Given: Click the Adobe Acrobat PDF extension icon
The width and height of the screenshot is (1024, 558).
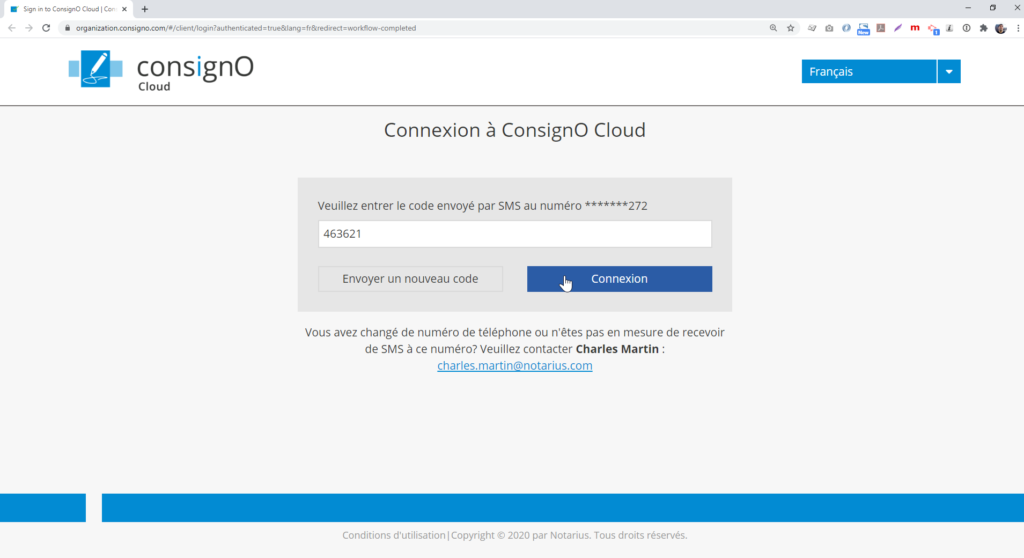Looking at the screenshot, I should pos(881,28).
